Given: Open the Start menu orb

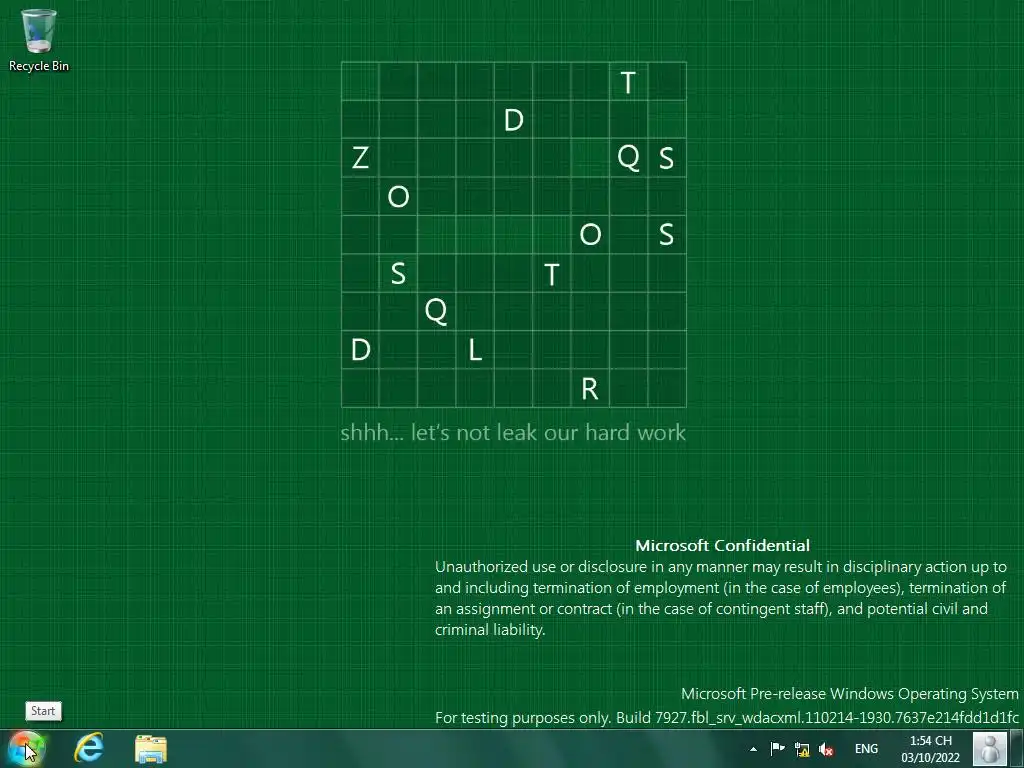Looking at the screenshot, I should [25, 748].
